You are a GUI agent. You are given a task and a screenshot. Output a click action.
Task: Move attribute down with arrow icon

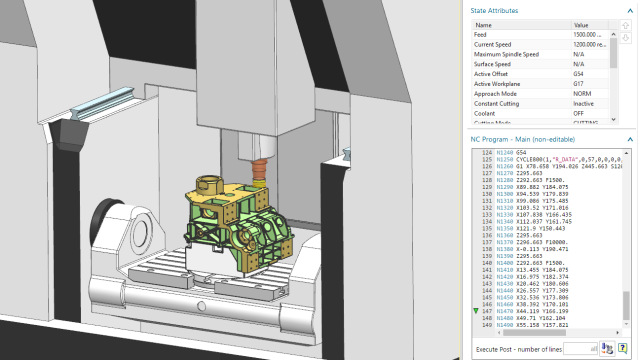coord(625,38)
